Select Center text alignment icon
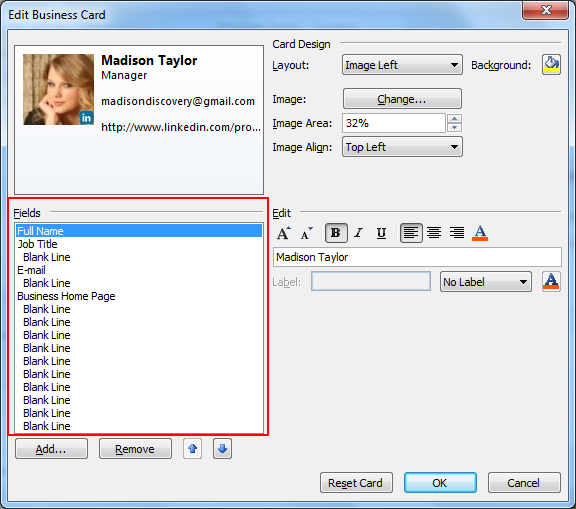The height and width of the screenshot is (509, 576). [434, 233]
